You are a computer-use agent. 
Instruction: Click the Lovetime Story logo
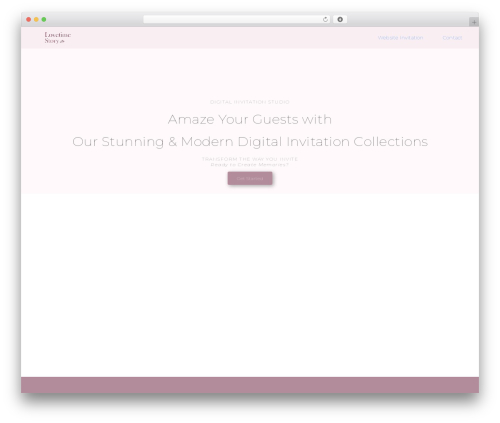tap(58, 38)
